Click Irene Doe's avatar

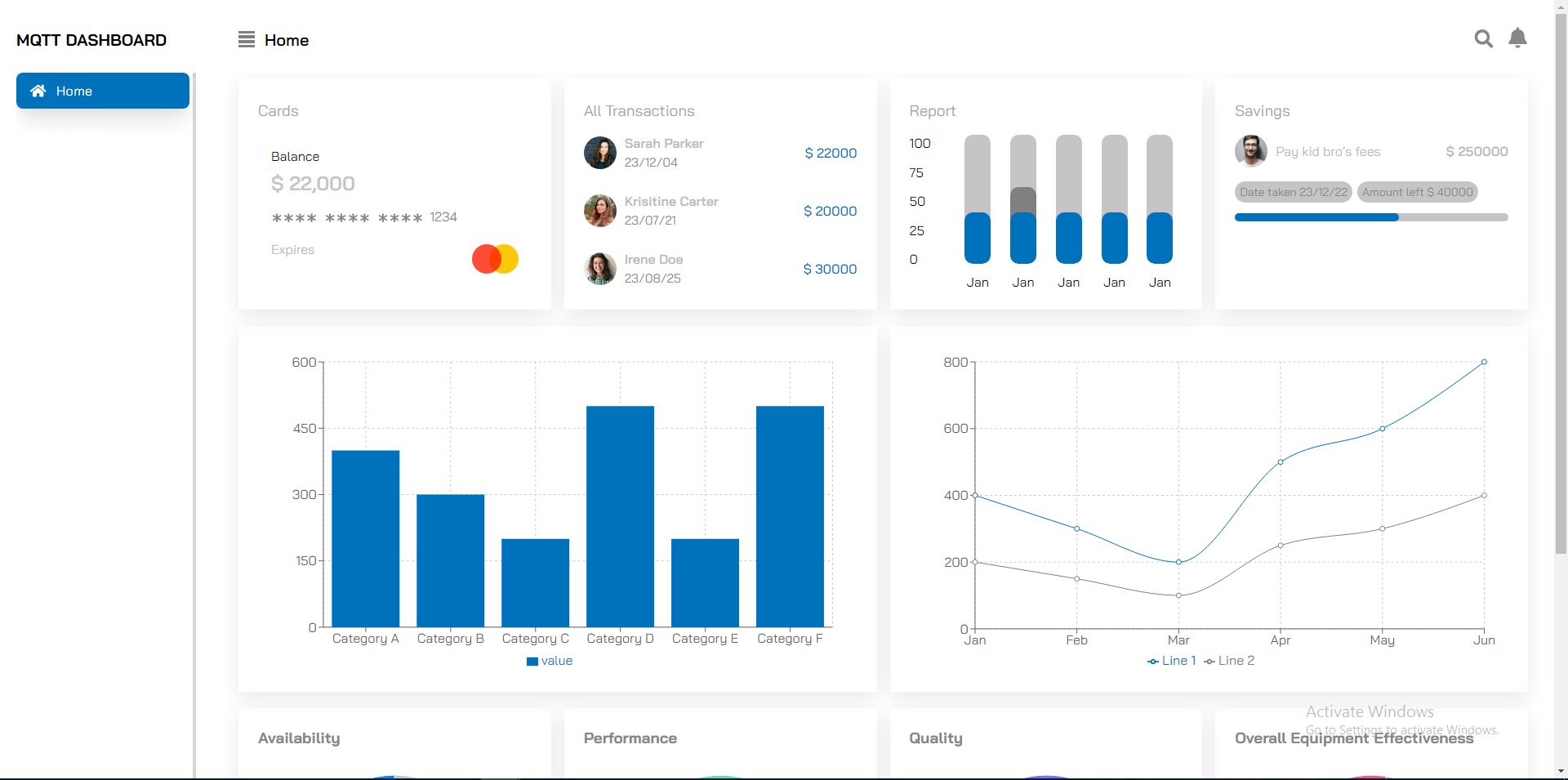click(599, 269)
